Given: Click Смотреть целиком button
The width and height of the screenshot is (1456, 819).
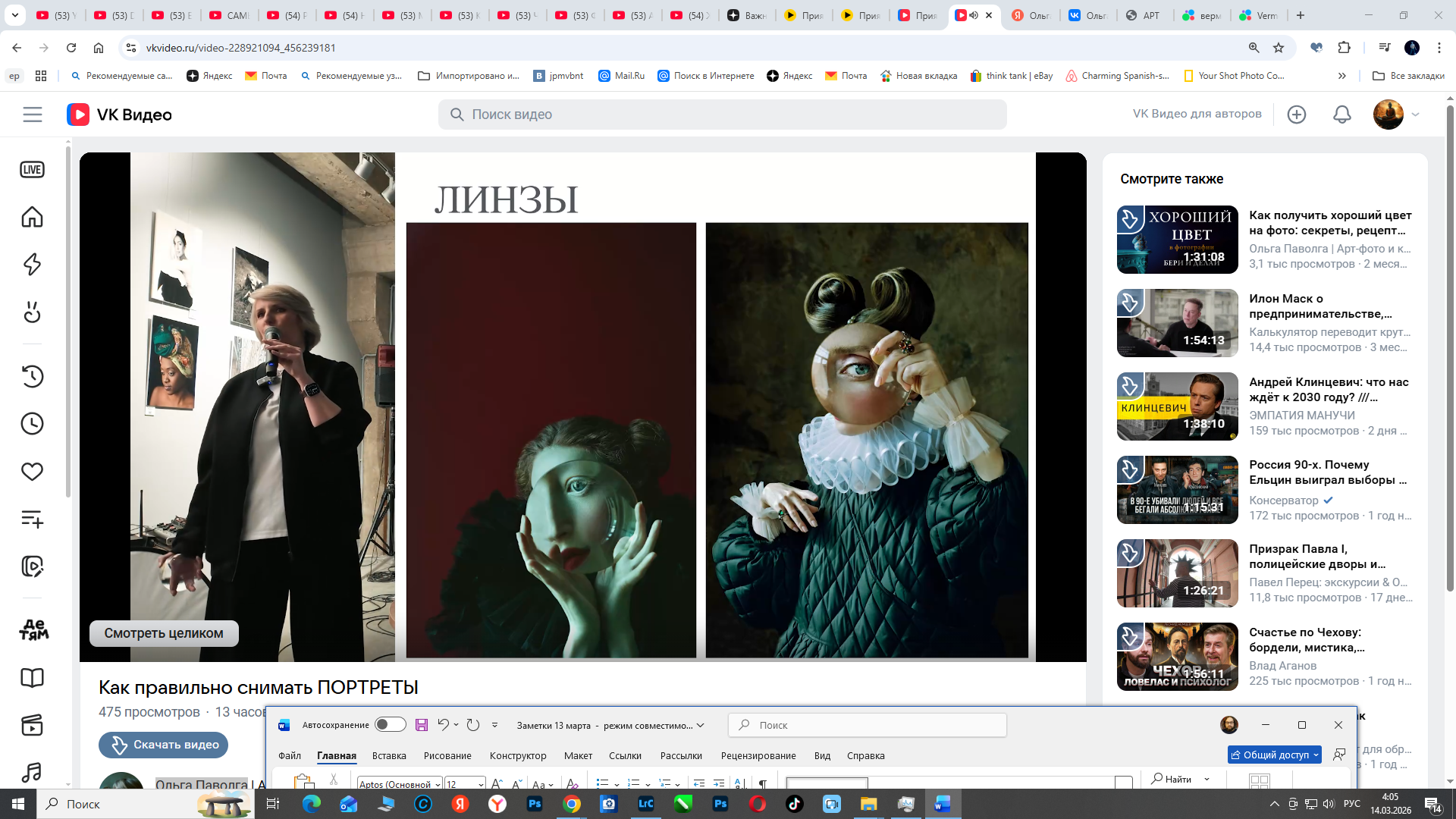Looking at the screenshot, I should (x=164, y=633).
